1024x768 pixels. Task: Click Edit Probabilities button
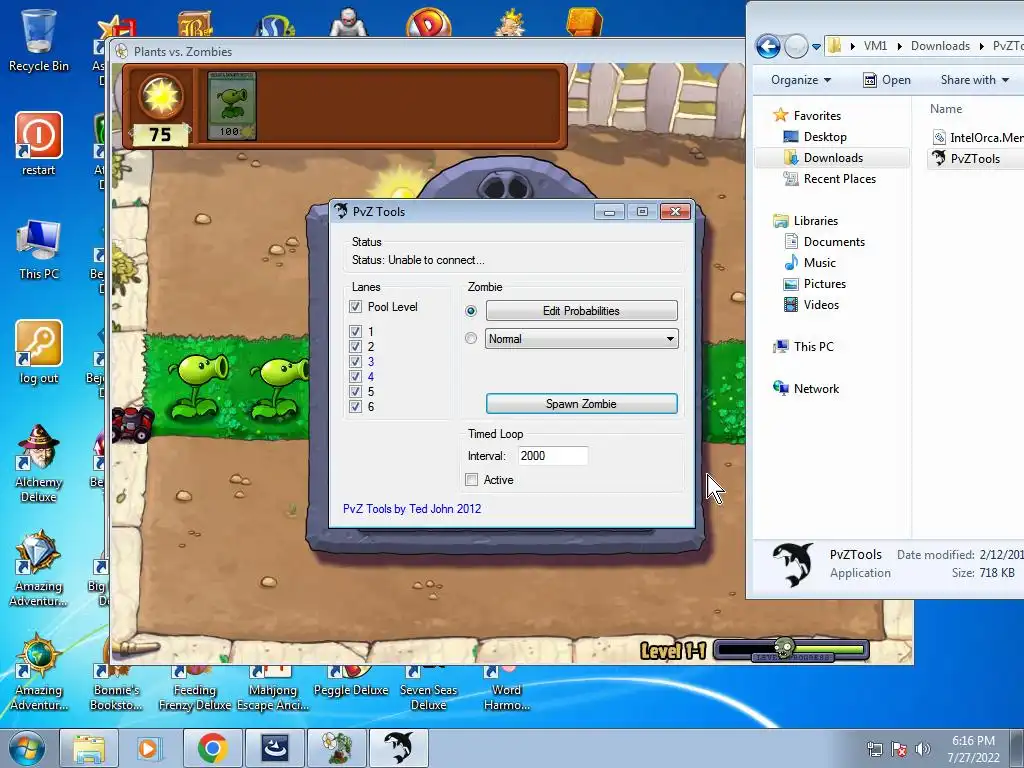581,311
